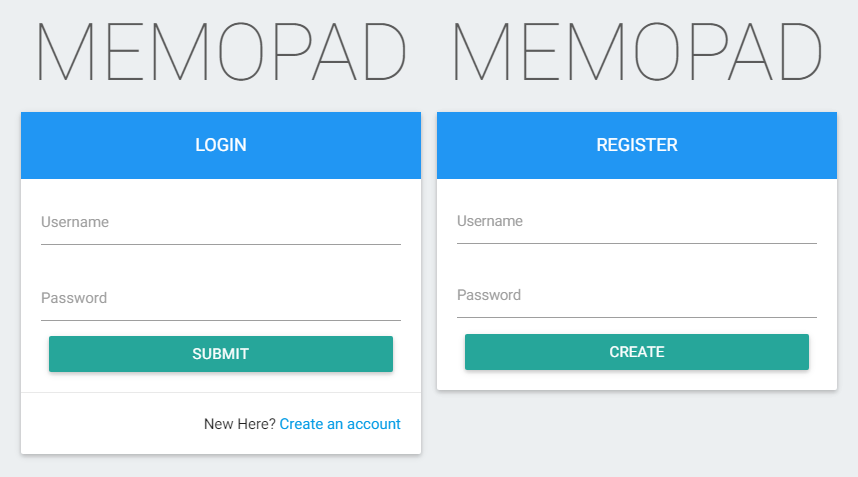
Task: Click the LOGIN header text
Action: pos(220,145)
